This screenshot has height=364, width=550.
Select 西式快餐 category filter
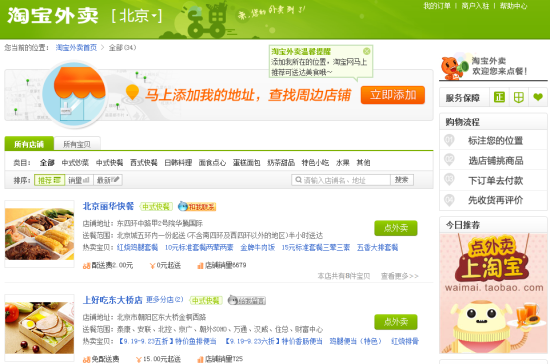pyautogui.click(x=144, y=163)
